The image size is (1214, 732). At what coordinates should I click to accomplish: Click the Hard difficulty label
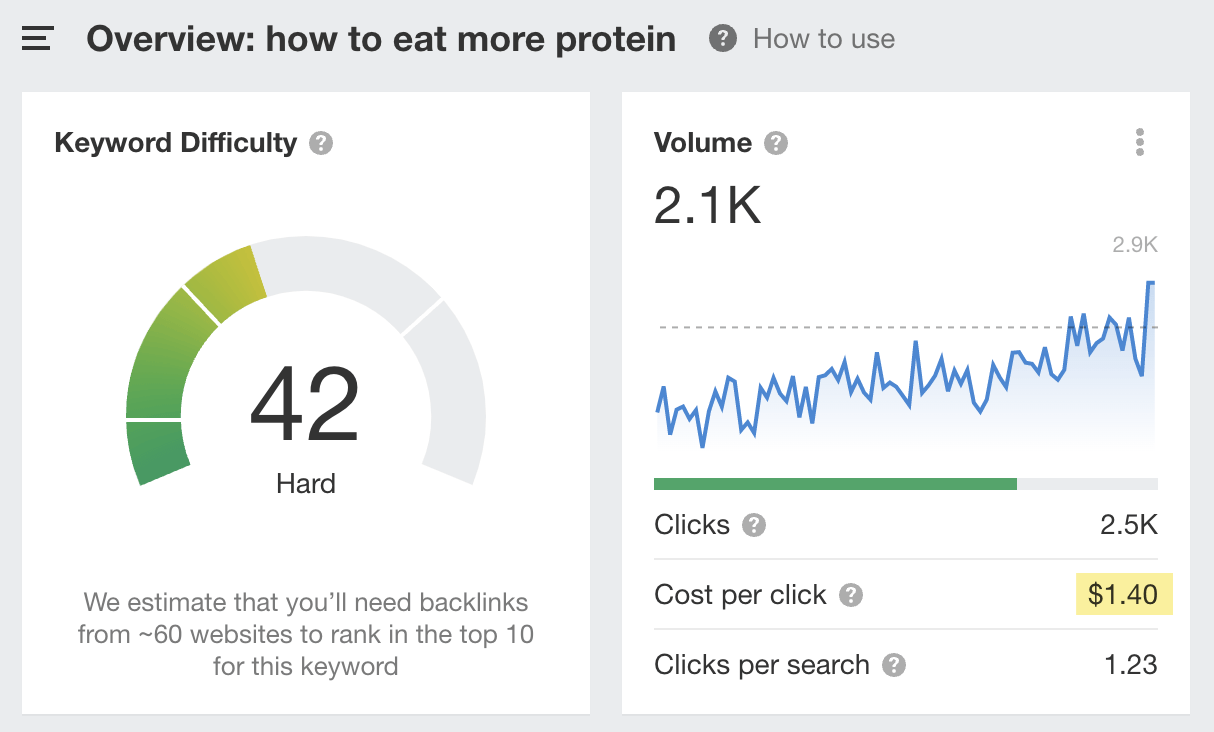305,484
